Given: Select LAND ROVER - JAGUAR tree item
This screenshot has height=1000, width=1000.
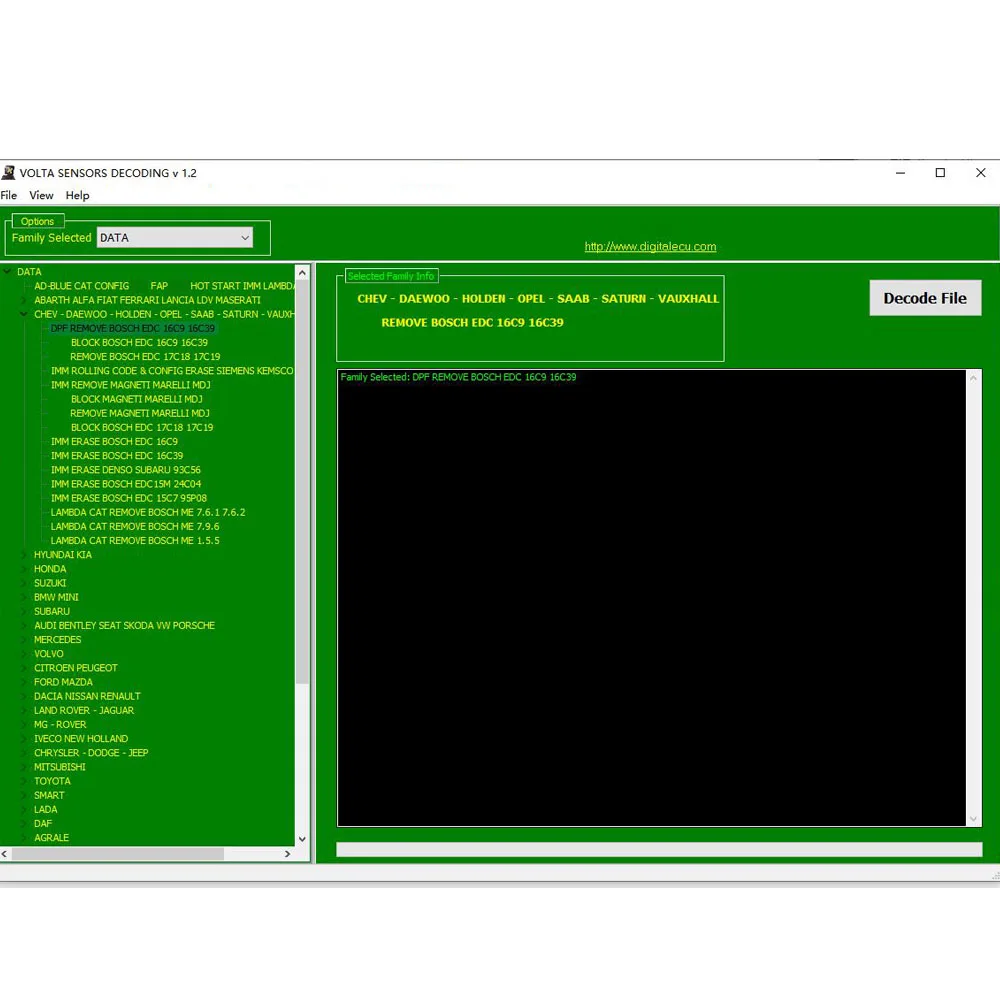Looking at the screenshot, I should point(84,710).
